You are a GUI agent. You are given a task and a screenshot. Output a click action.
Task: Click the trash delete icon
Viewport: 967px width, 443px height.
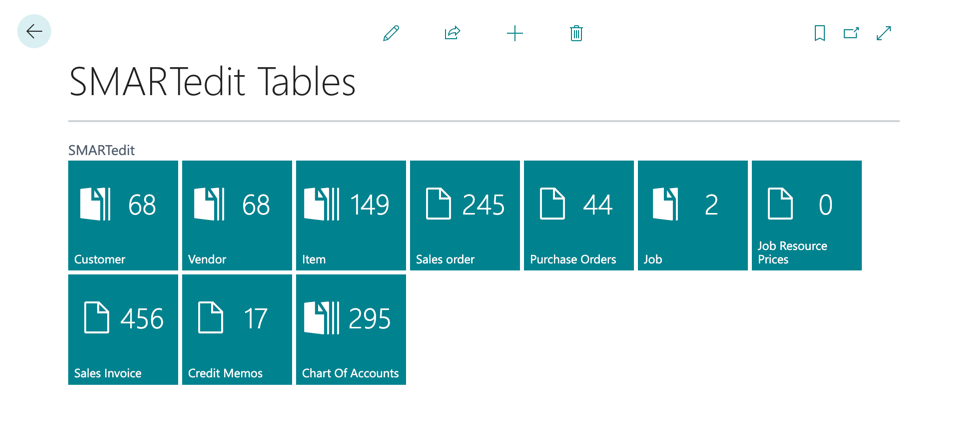tap(576, 33)
